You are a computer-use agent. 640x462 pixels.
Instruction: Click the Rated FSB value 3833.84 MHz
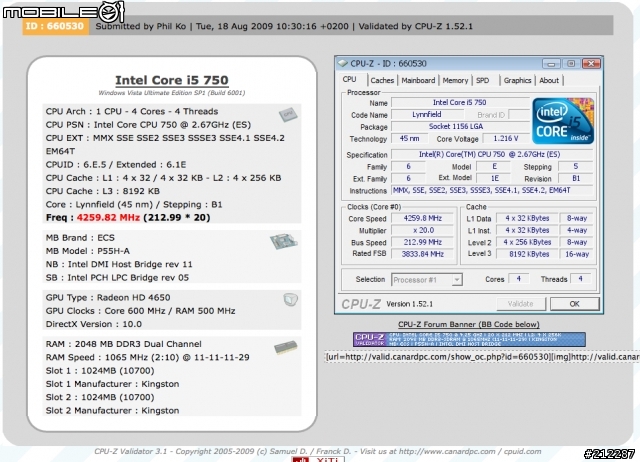pyautogui.click(x=422, y=254)
